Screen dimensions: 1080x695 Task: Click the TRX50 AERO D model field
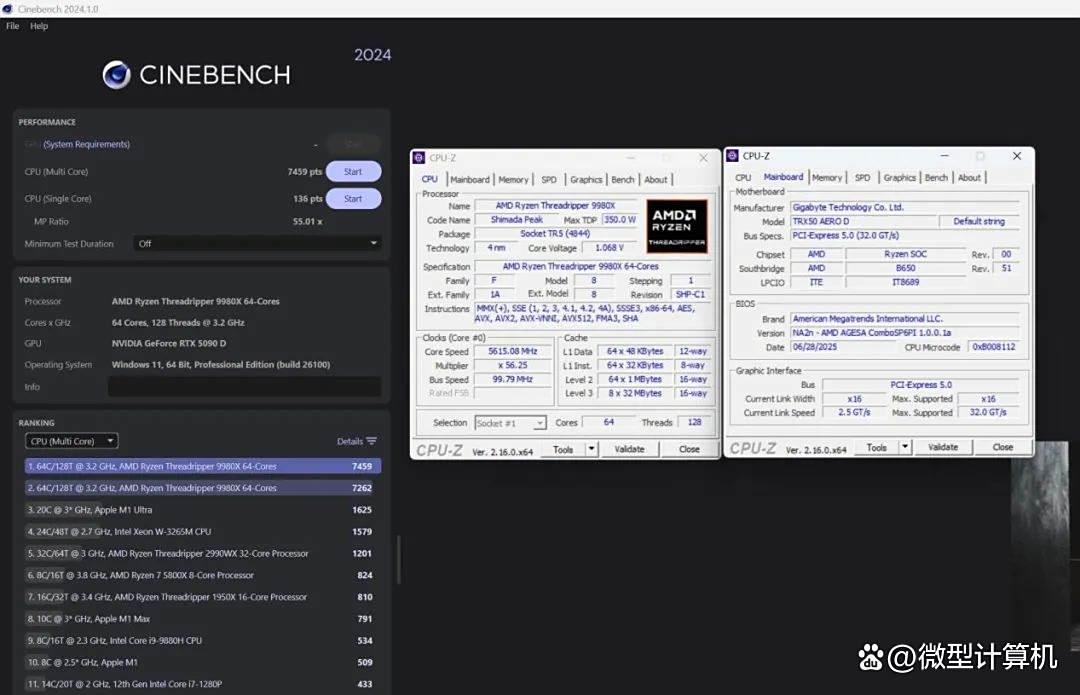pyautogui.click(x=864, y=221)
